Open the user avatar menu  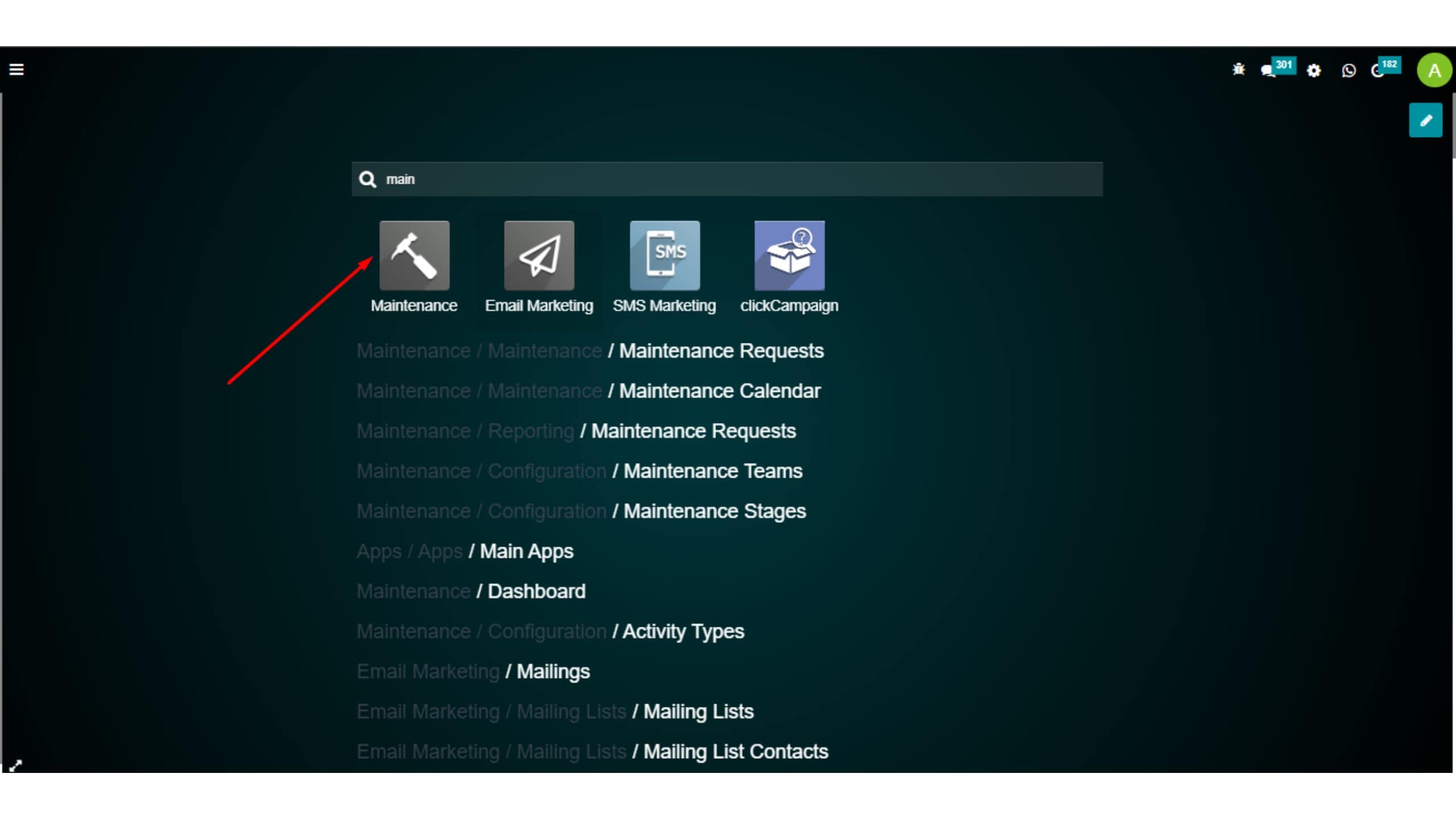(x=1434, y=71)
